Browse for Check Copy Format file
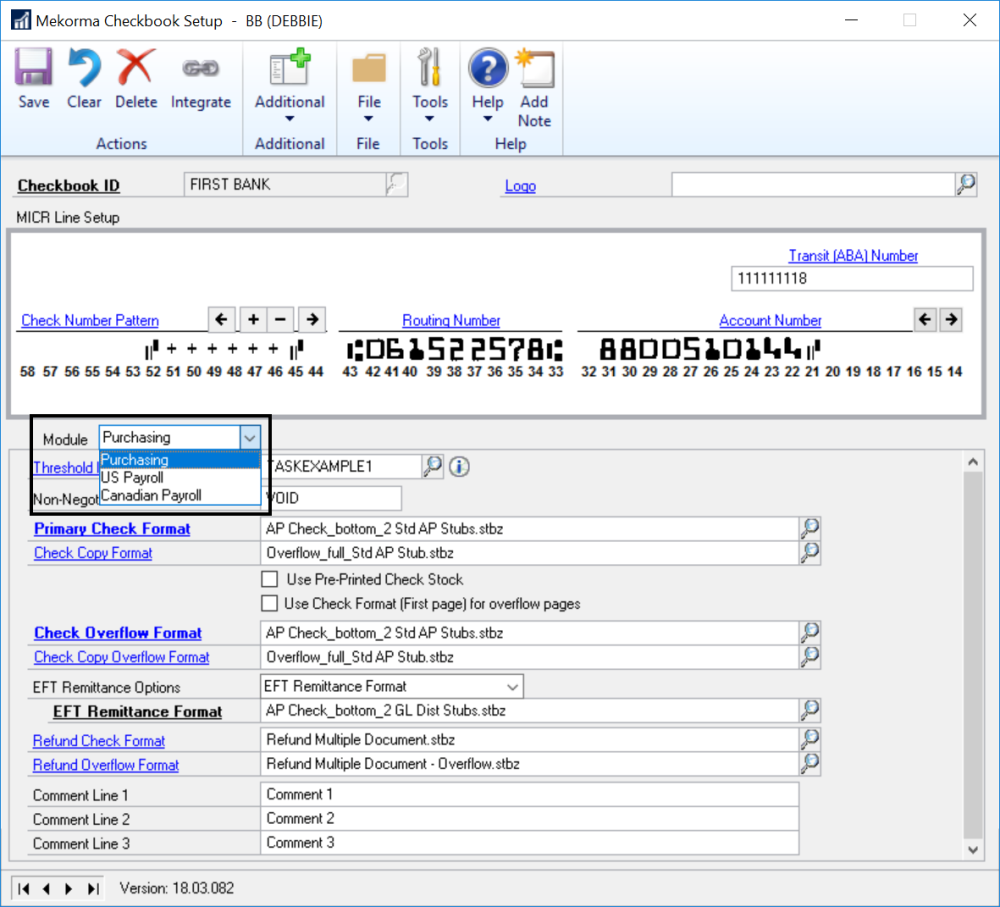The image size is (1000, 907). (810, 552)
